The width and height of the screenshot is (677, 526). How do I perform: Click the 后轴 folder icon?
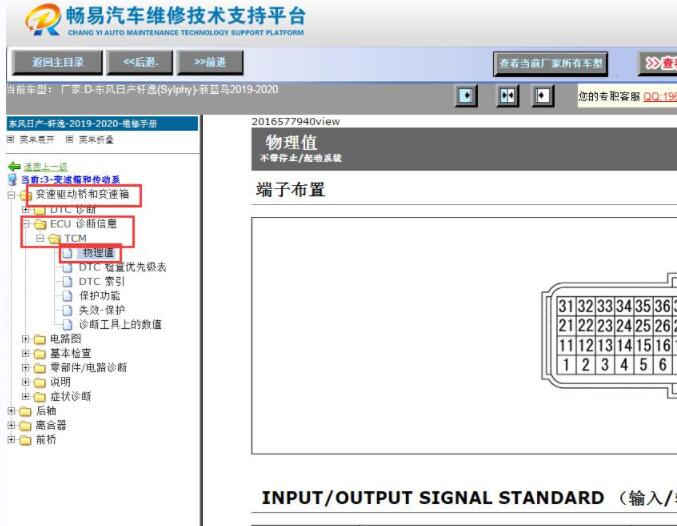(25, 411)
